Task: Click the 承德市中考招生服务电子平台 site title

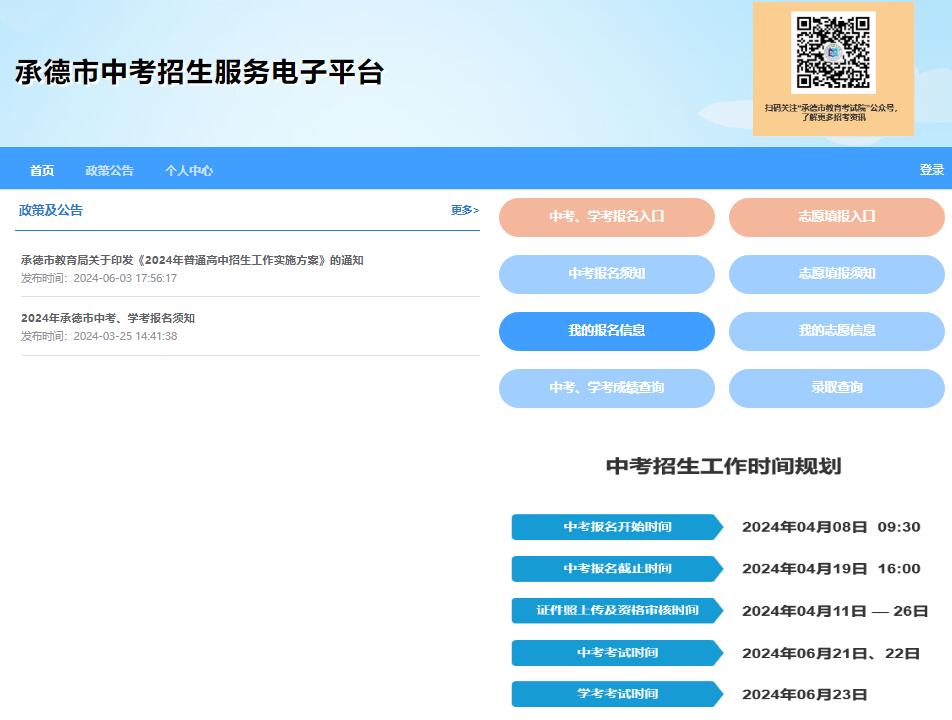Action: (199, 72)
